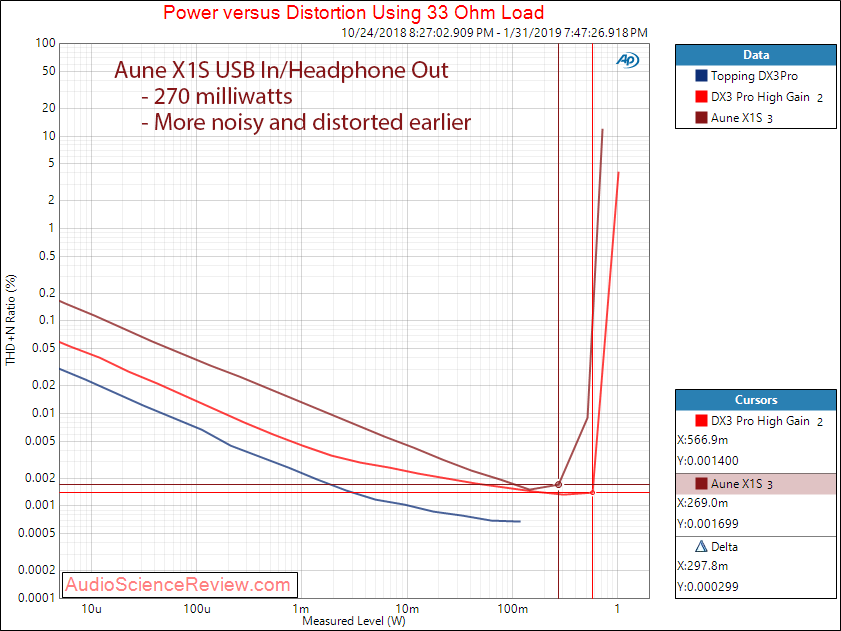This screenshot has height=631, width=841.
Task: Click the DX3 Pro High Gain red legend swatch in Data panel
Action: (701, 97)
